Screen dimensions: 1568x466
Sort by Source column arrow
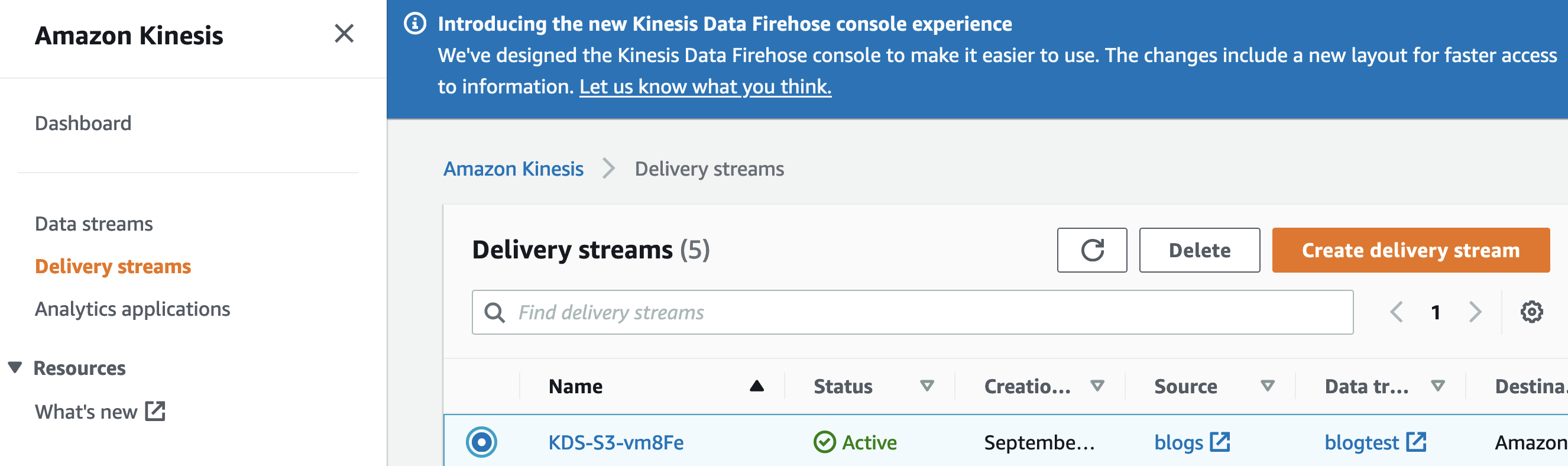[x=1267, y=386]
